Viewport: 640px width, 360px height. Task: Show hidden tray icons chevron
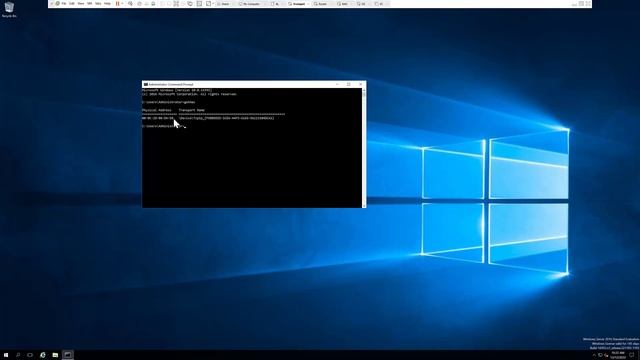[594, 355]
